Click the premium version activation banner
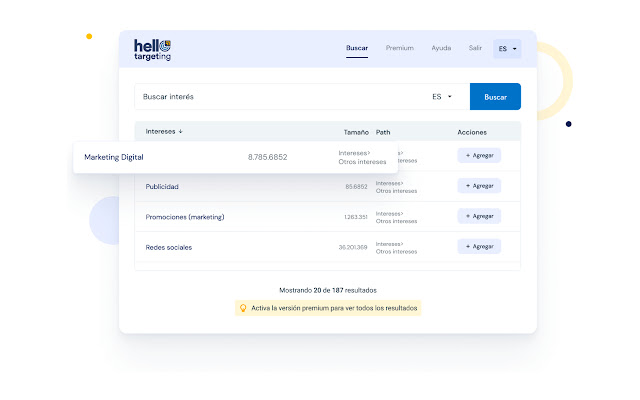The height and width of the screenshot is (400, 640). tap(328, 308)
